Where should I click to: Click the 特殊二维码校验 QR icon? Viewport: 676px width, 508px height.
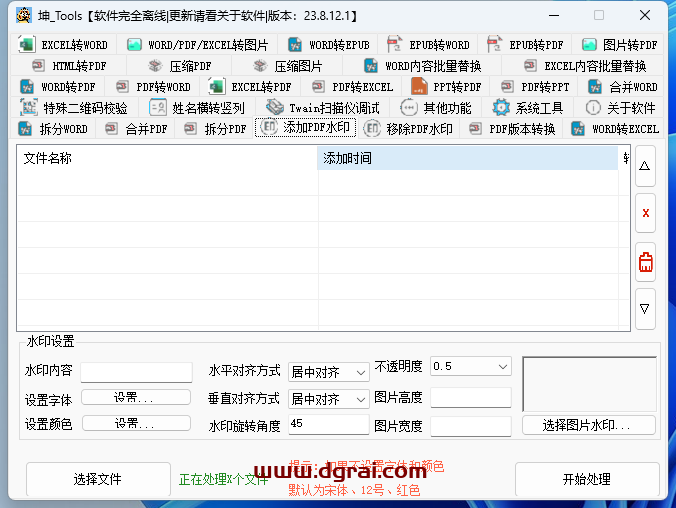[29, 107]
